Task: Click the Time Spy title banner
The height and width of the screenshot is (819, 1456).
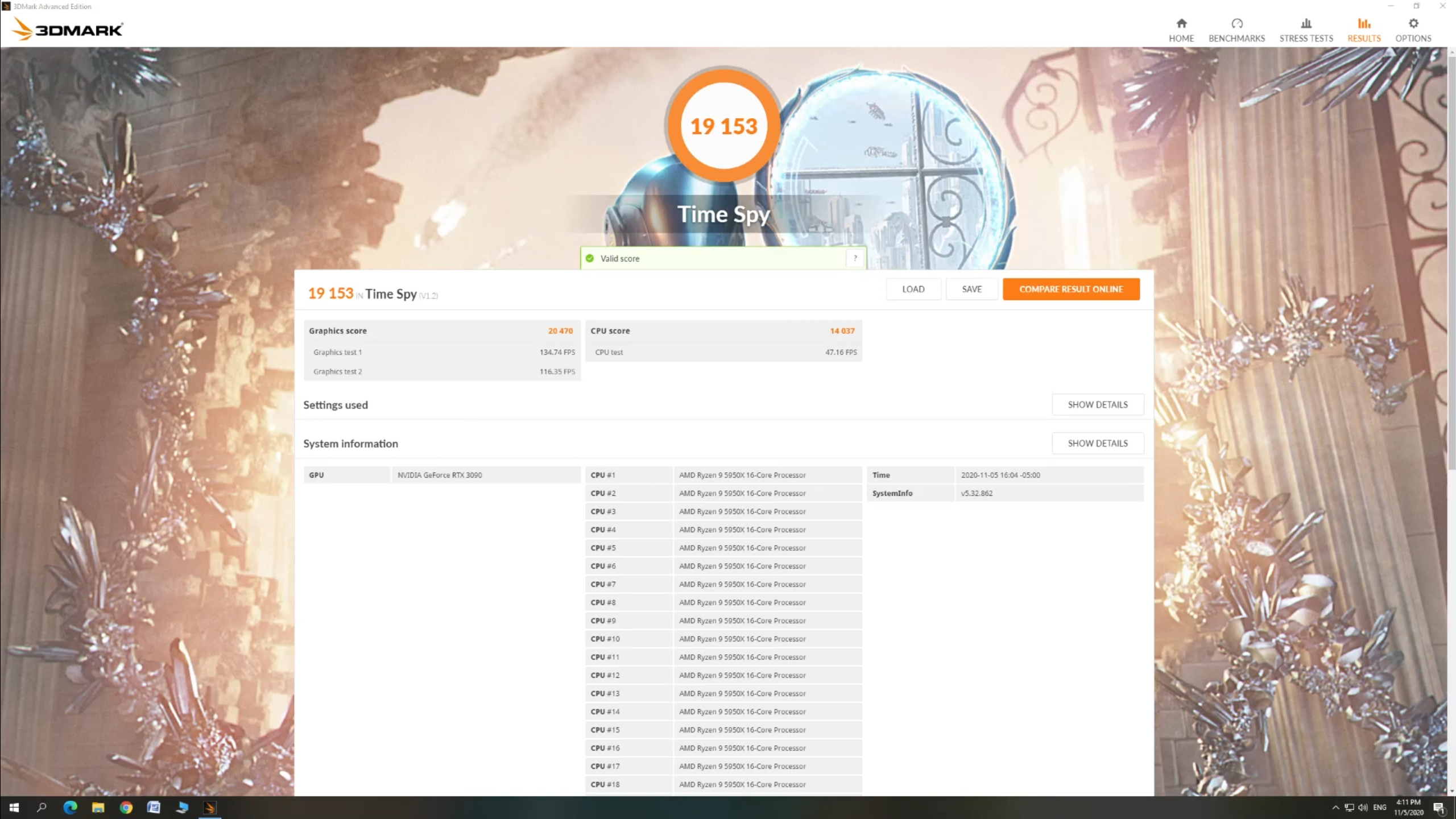Action: tap(723, 214)
